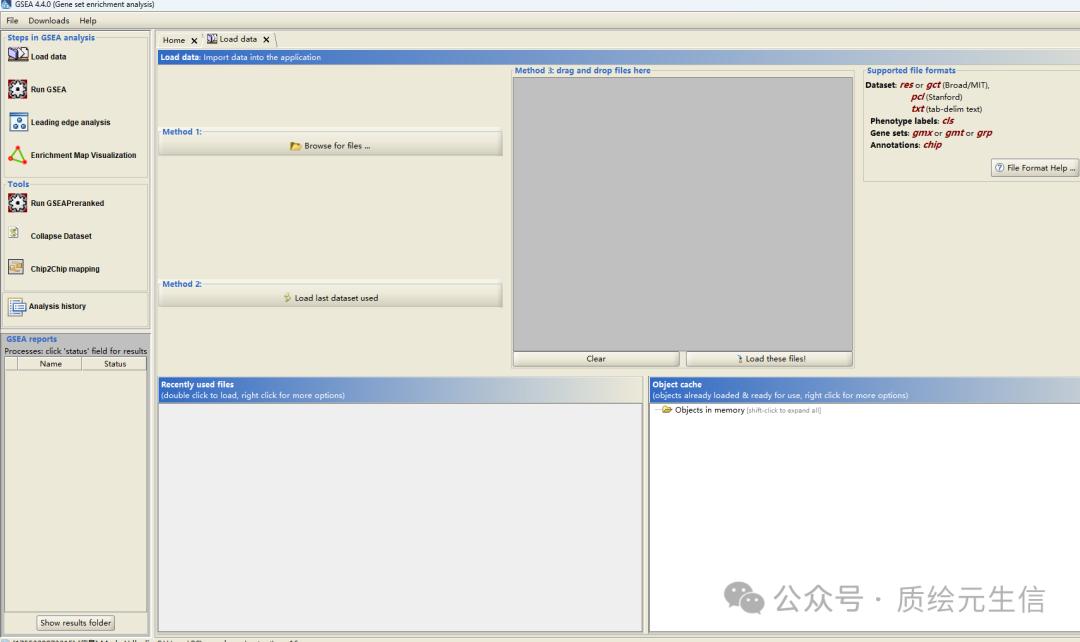
Task: Select Load data step text in sidebar
Action: tap(48, 56)
